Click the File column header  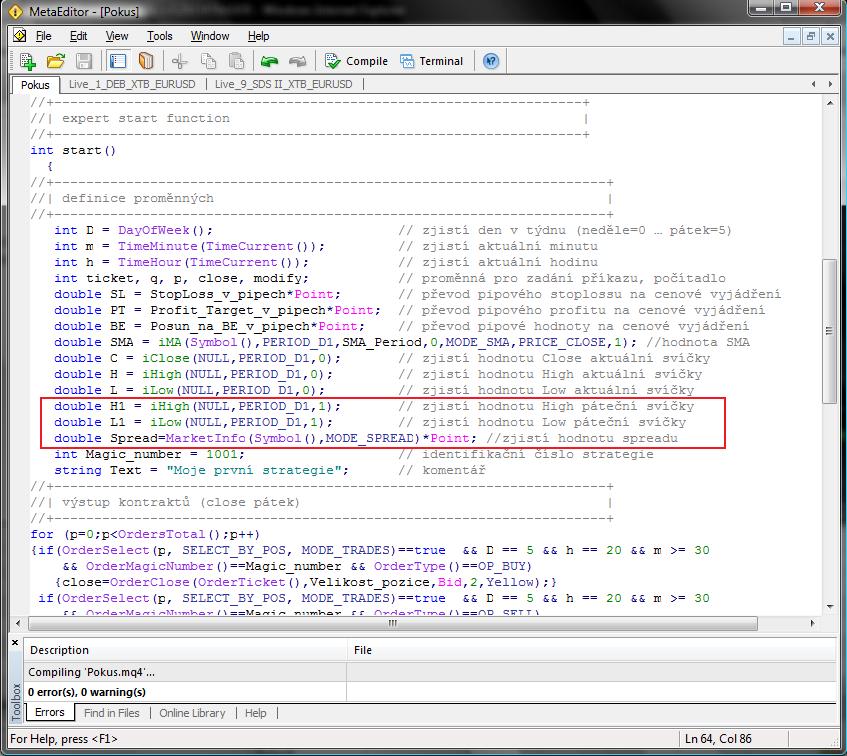(592, 650)
